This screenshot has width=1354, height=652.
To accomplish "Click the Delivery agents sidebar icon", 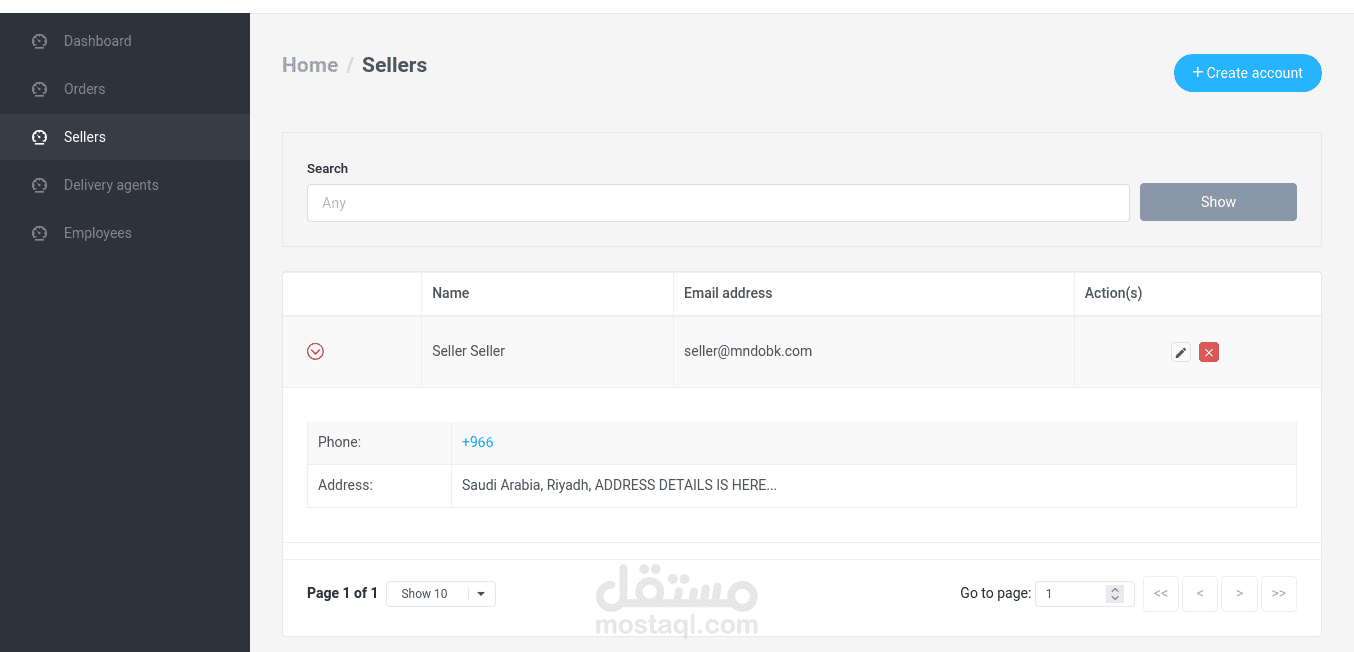I will (x=40, y=185).
